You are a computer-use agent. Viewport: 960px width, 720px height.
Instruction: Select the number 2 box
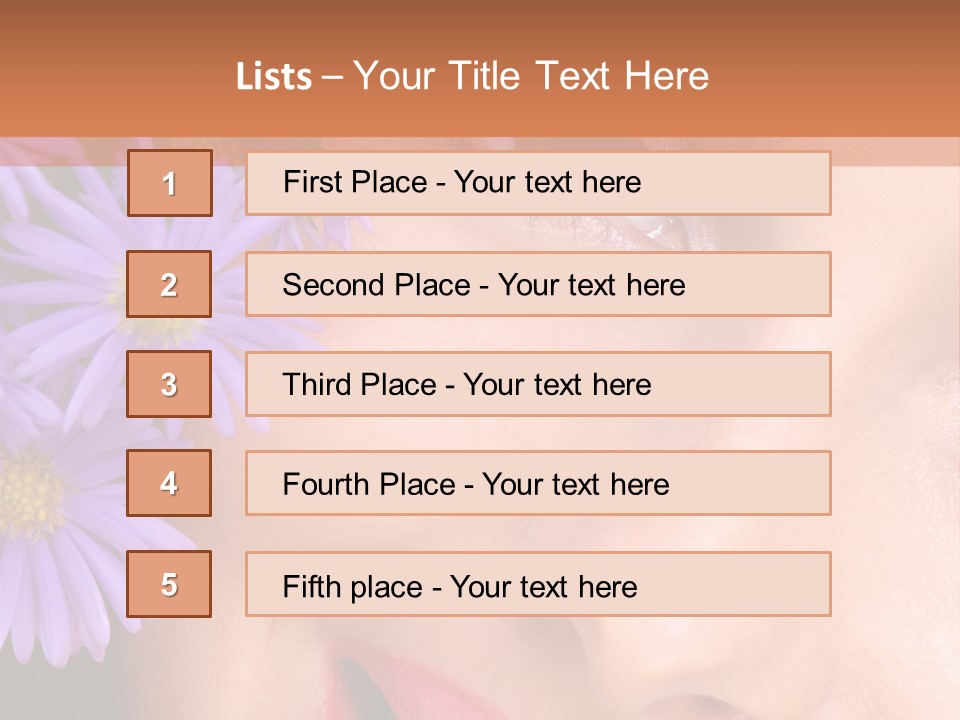click(x=169, y=284)
